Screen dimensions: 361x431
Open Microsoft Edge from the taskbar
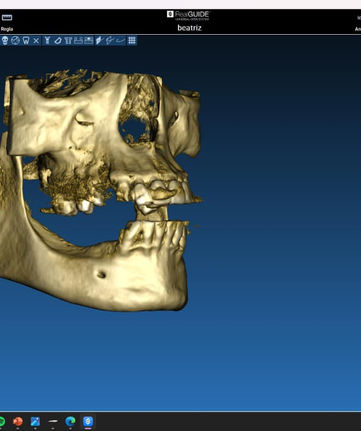tap(70, 422)
